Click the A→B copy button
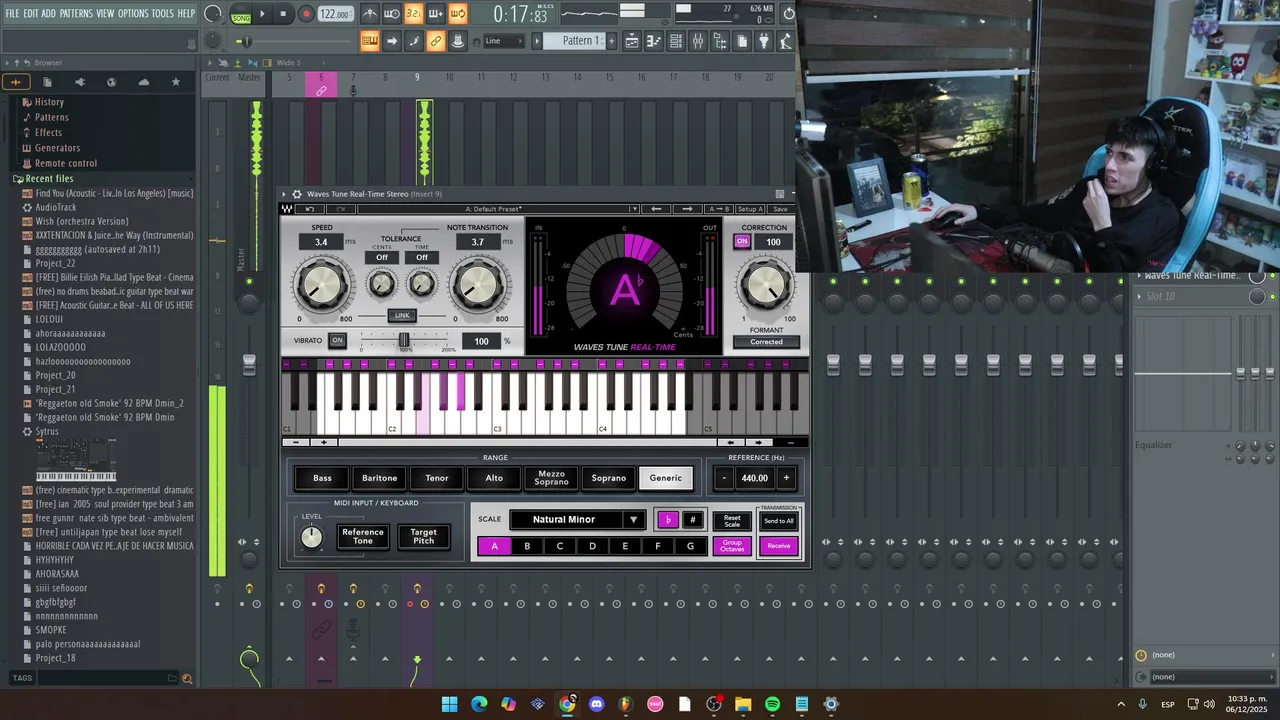Image resolution: width=1280 pixels, height=720 pixels. [x=719, y=209]
